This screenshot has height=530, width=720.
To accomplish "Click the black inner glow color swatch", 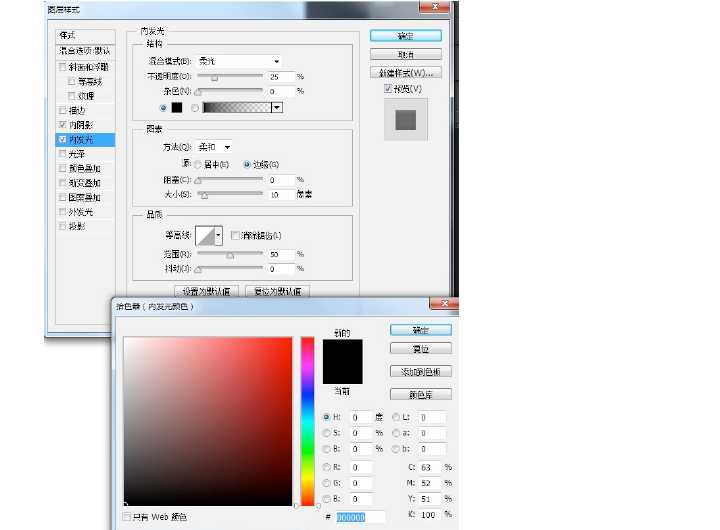I will pyautogui.click(x=177, y=107).
